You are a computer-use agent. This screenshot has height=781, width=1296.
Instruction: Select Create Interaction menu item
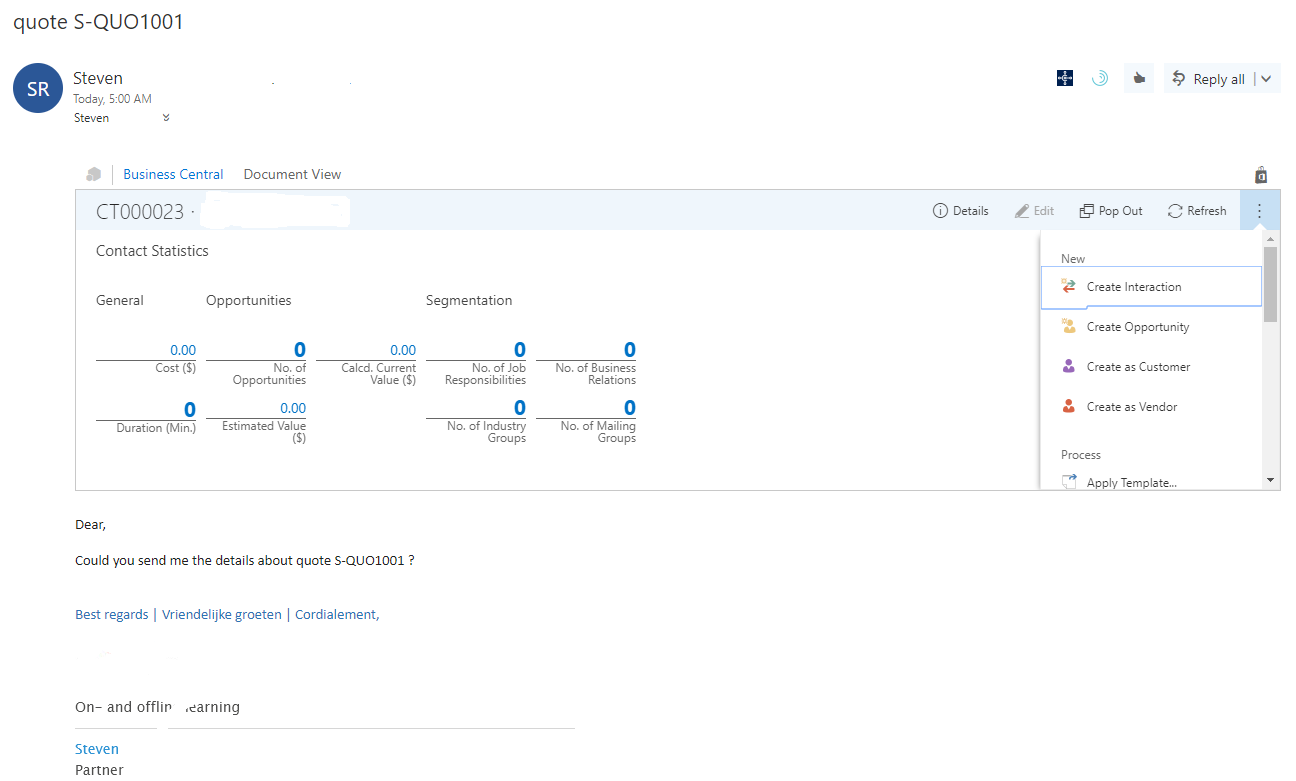point(1151,287)
